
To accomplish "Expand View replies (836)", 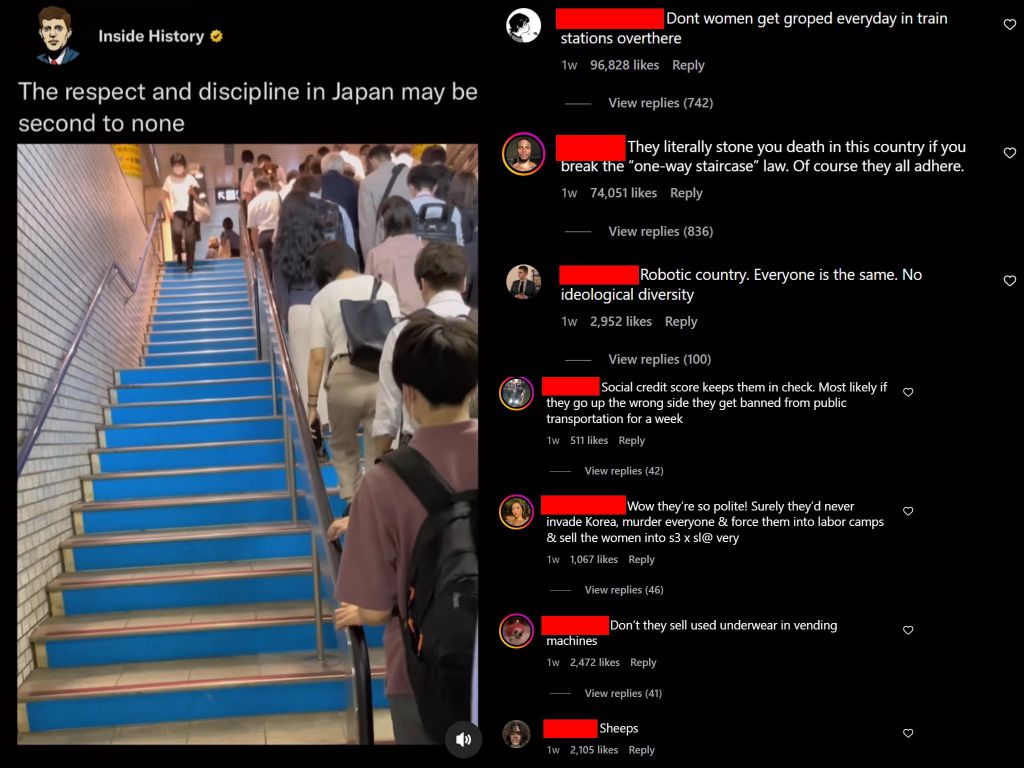I will point(660,231).
